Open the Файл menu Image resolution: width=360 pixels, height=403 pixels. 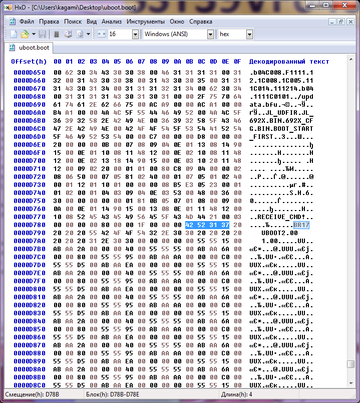tap(27, 22)
